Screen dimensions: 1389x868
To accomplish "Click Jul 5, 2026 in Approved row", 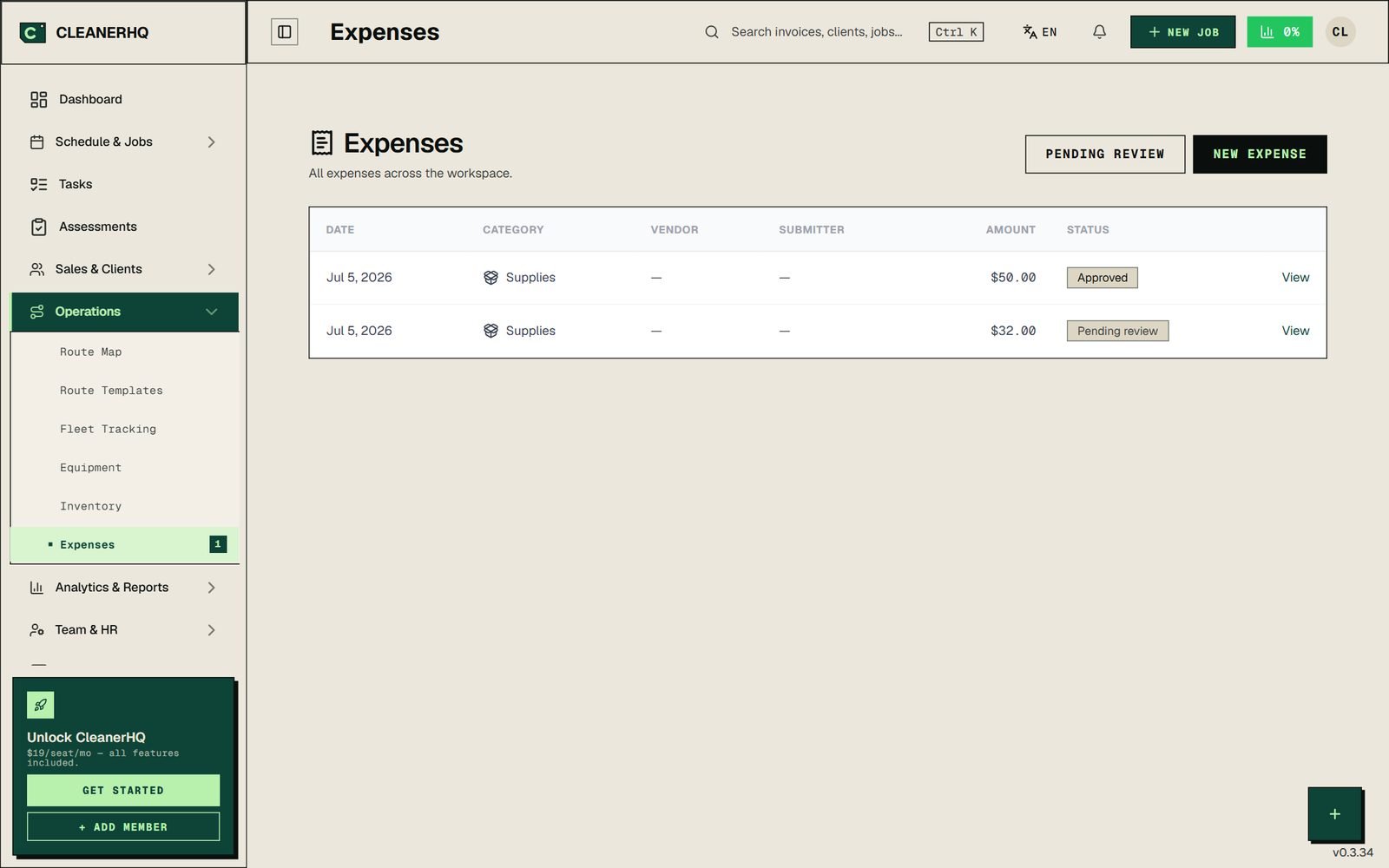I will coord(359,278).
